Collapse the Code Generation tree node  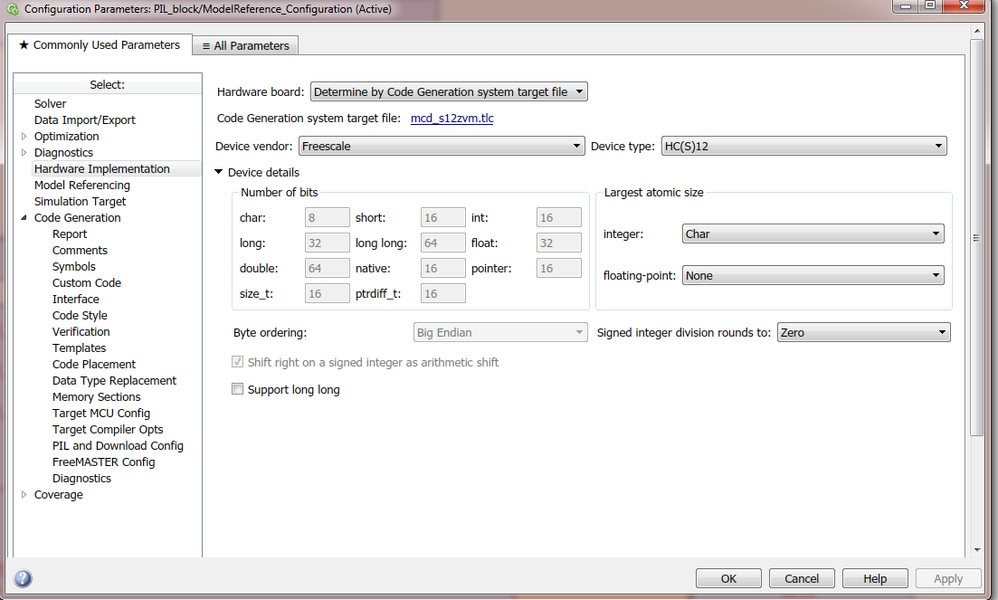coord(24,217)
